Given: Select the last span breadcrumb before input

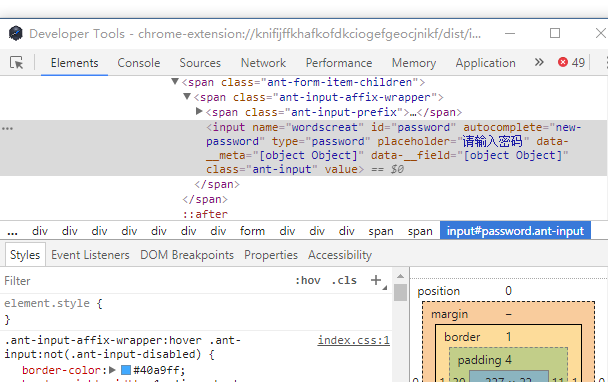Looking at the screenshot, I should click(x=420, y=231).
